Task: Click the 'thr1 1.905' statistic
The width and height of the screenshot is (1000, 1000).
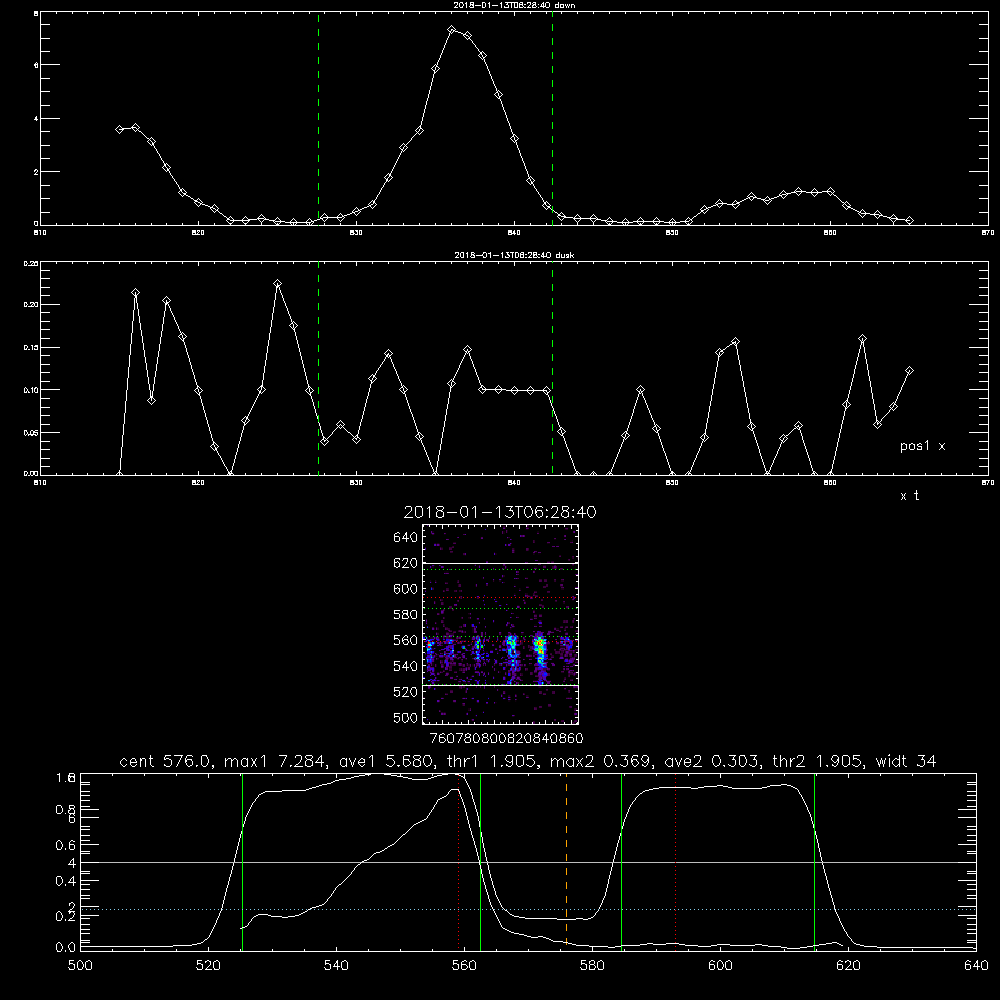Action: click(490, 761)
